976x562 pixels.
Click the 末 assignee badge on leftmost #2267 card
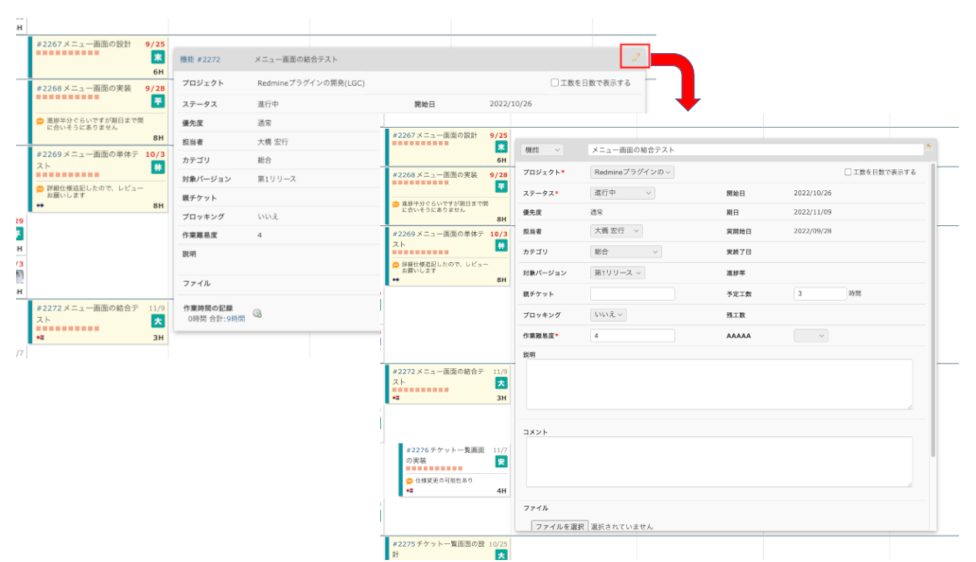157,58
